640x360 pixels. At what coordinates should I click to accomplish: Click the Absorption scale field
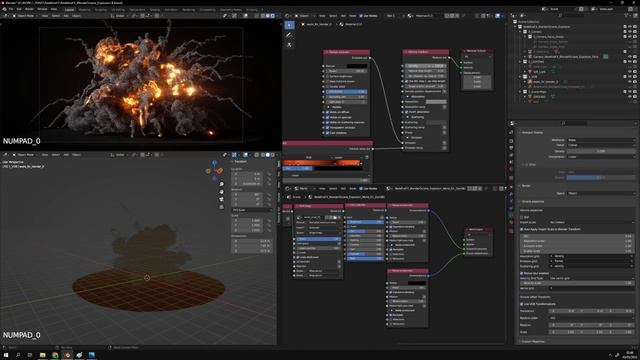click(578, 241)
